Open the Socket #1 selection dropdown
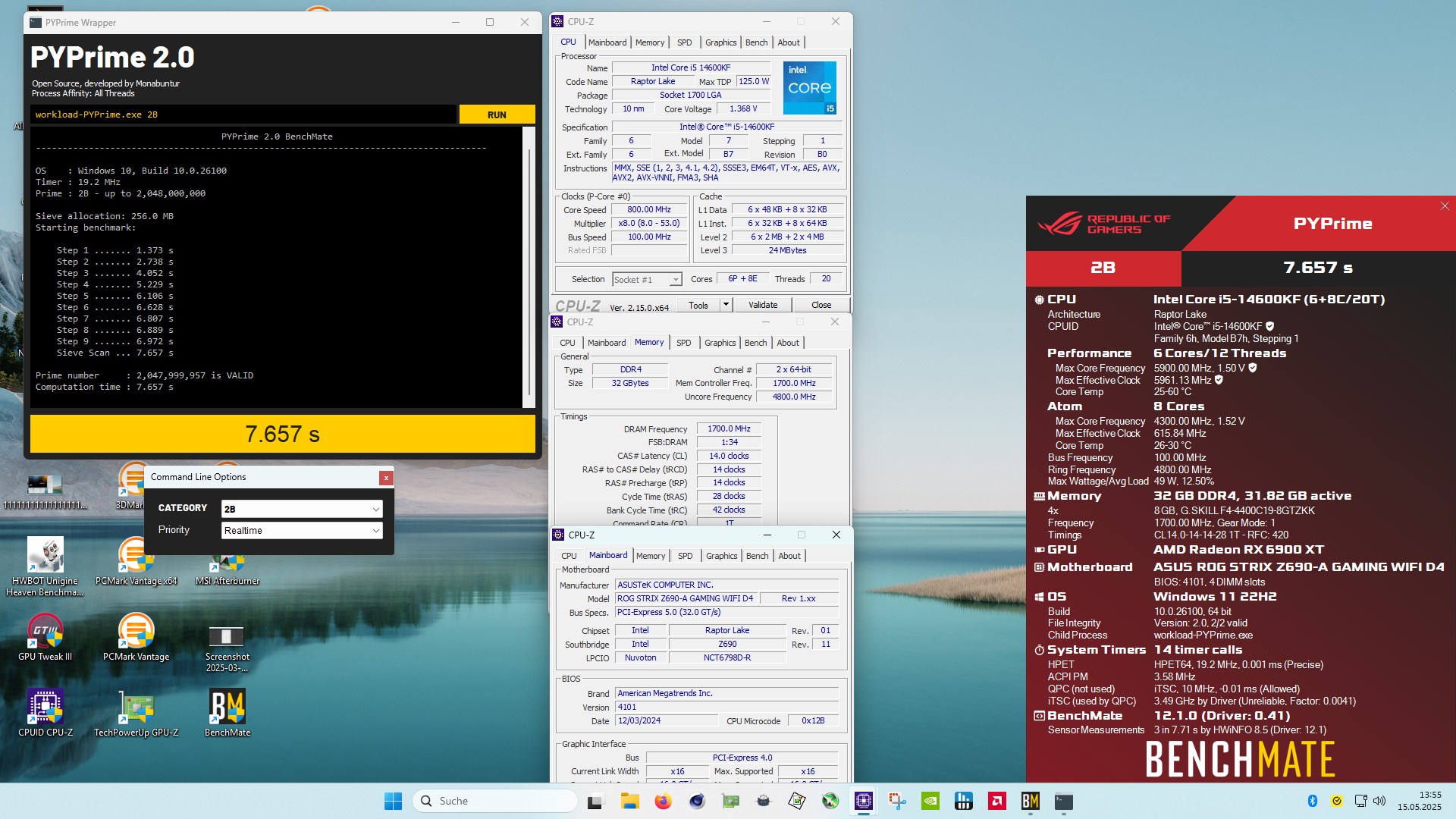Screen dimensions: 1456x819 click(647, 280)
